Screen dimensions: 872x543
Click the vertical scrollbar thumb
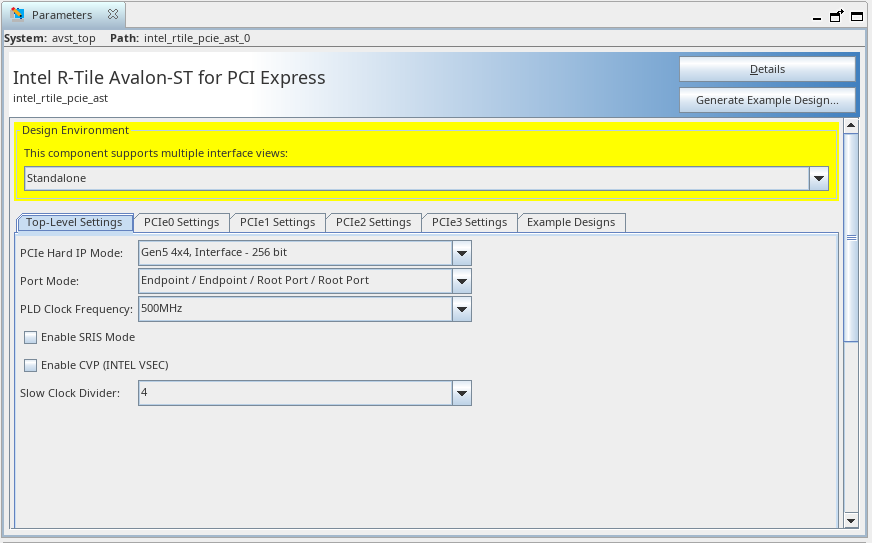click(x=851, y=238)
